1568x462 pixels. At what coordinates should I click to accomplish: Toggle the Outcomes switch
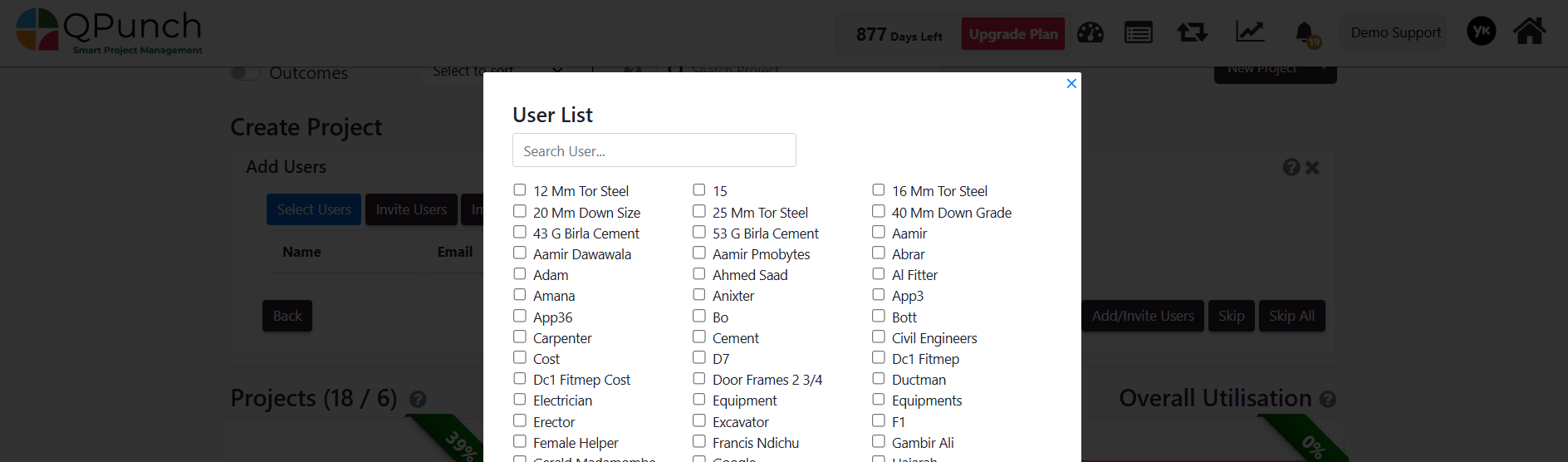tap(245, 72)
